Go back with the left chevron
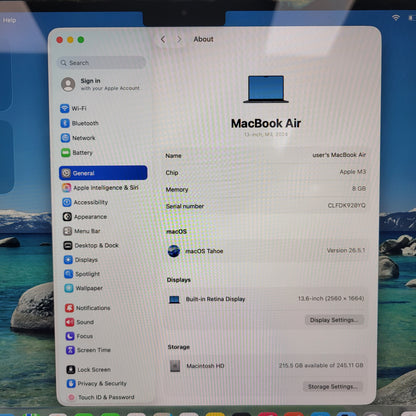This screenshot has height=416, width=416. 163,39
